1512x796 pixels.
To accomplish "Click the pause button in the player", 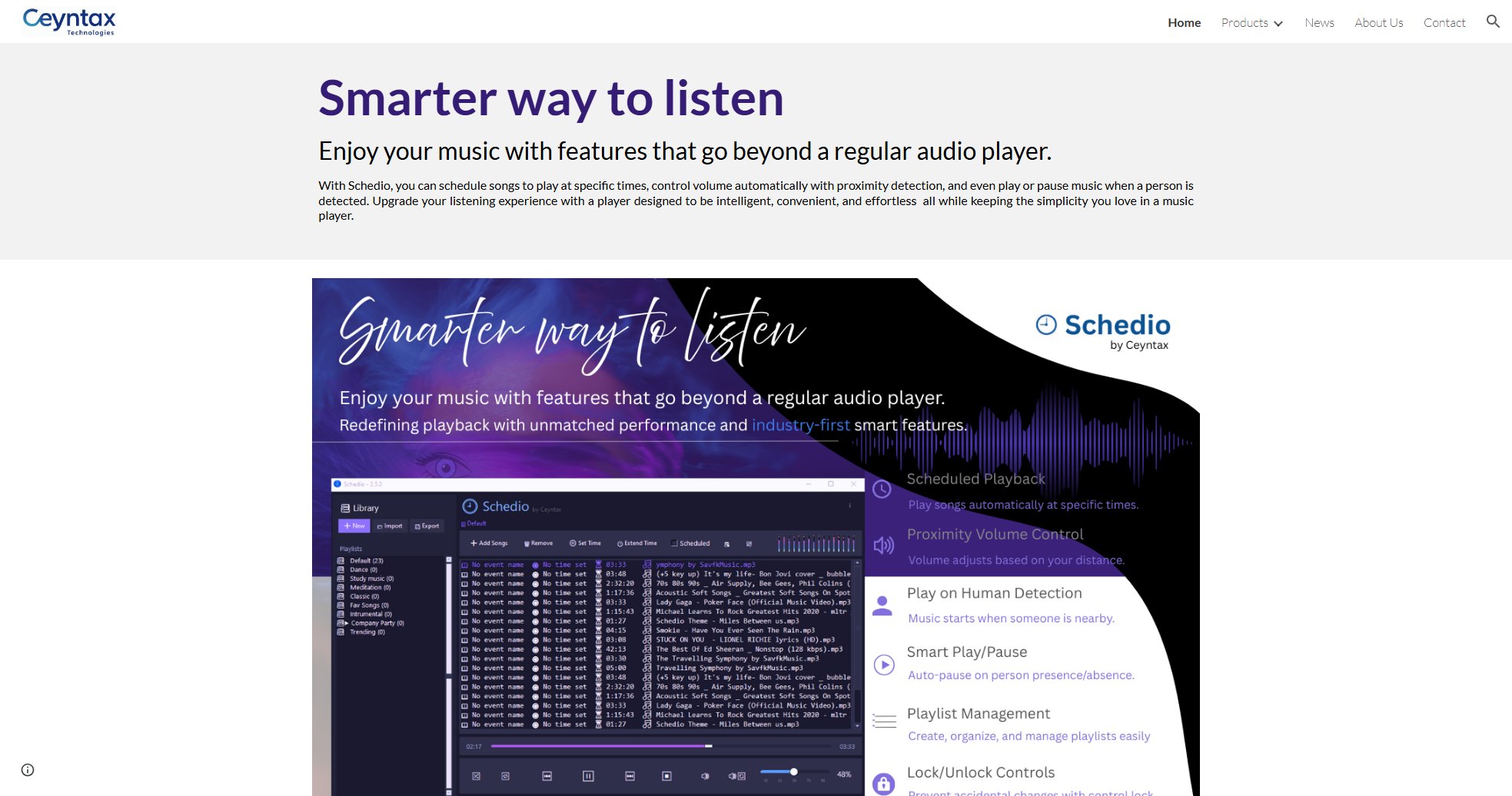I will [588, 776].
